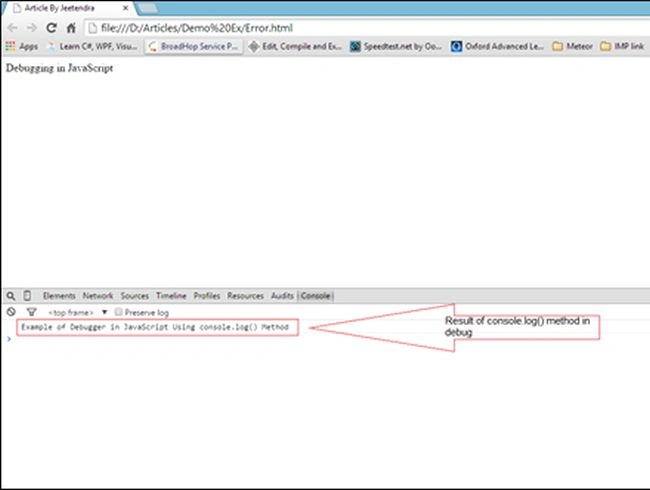Click the browser Back arrow
Screen dimensions: 650x490
(x=12, y=28)
